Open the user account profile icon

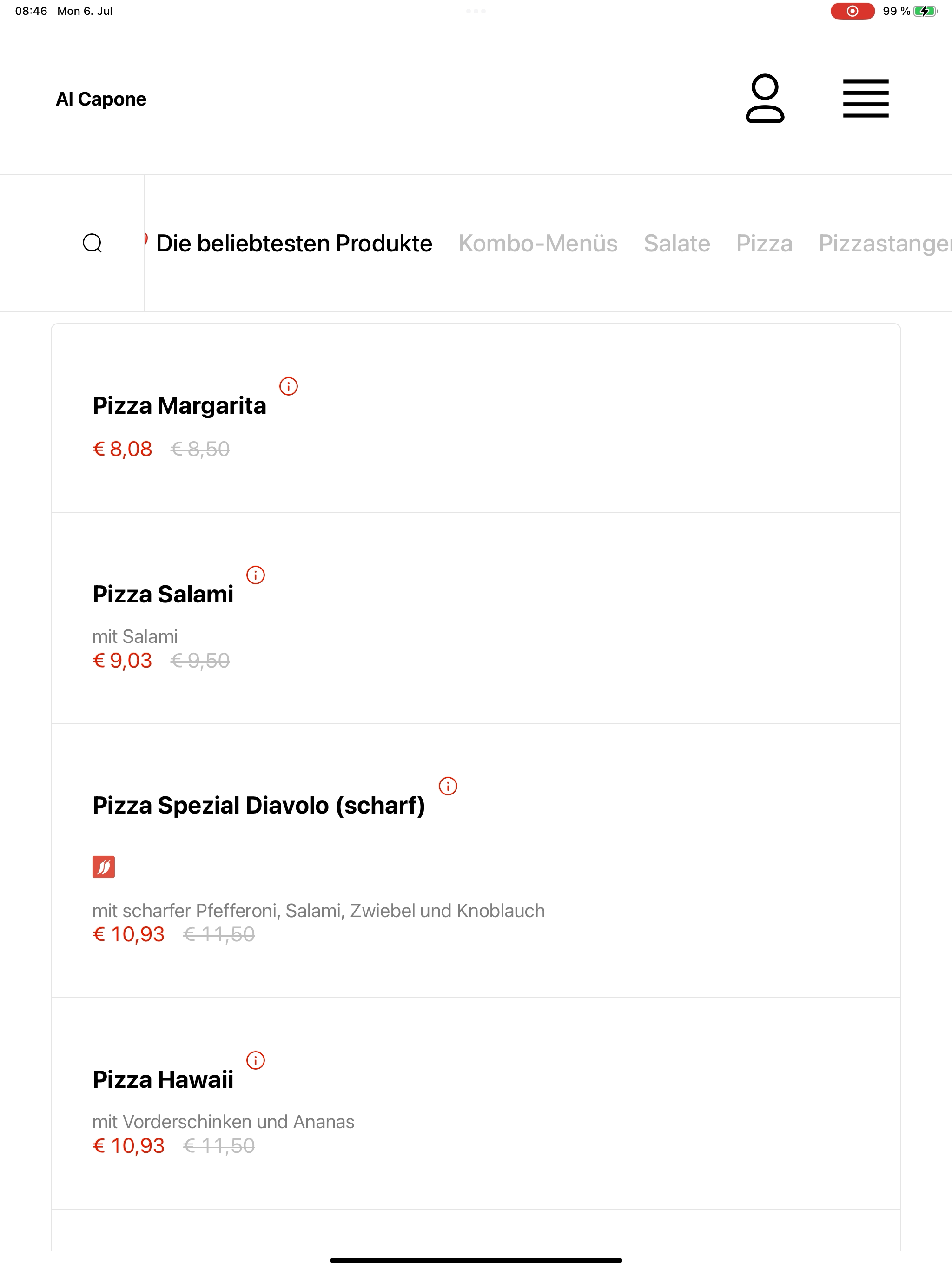765,98
